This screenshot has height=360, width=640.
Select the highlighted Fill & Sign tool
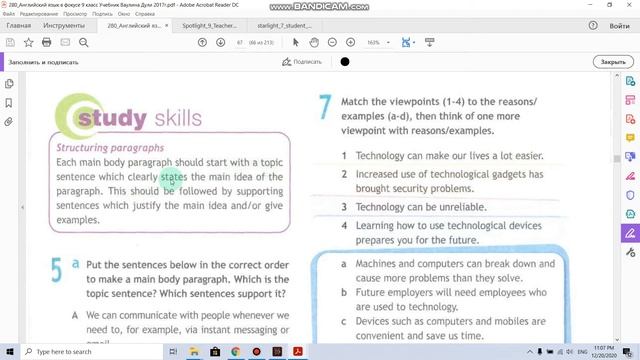[630, 233]
